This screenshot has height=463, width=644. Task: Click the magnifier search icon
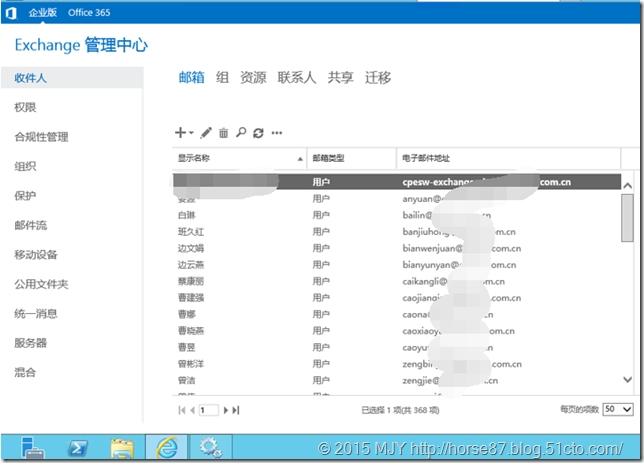point(241,132)
